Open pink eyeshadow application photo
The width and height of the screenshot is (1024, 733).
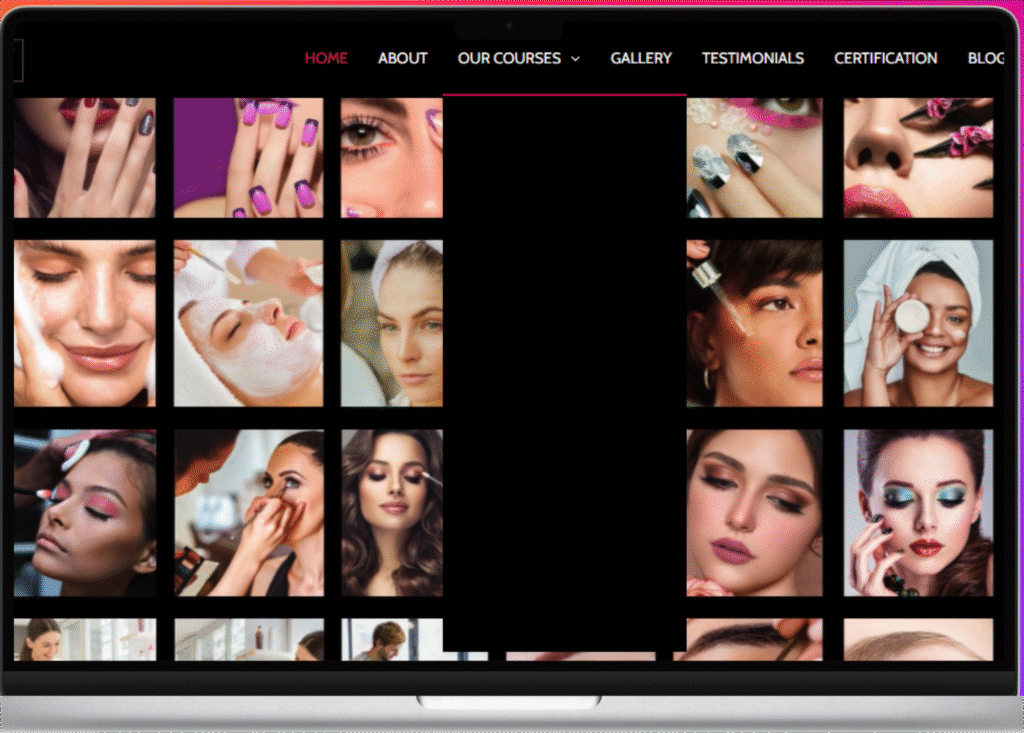pyautogui.click(x=85, y=513)
